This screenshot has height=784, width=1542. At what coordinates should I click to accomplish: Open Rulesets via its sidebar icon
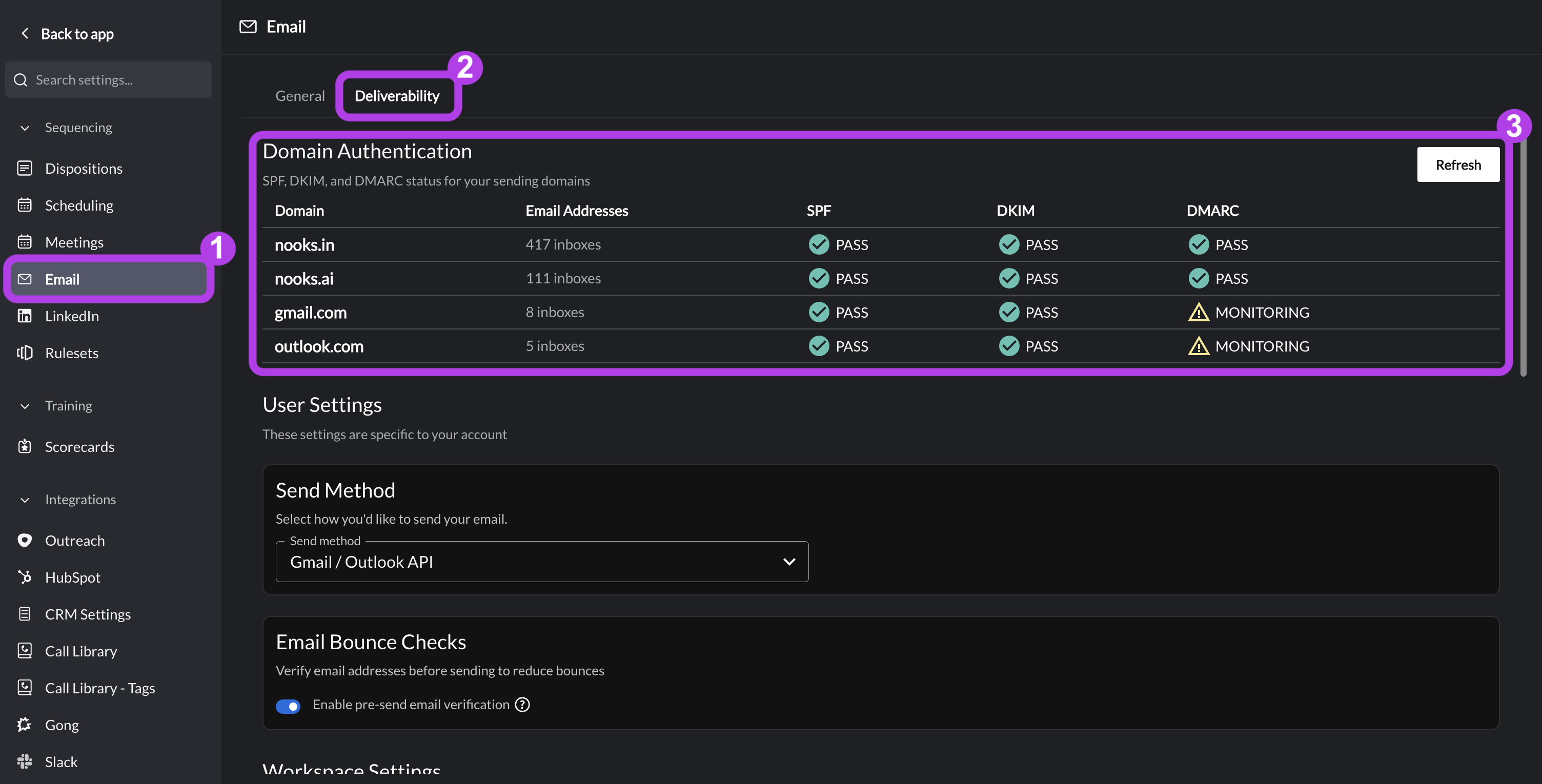point(25,353)
